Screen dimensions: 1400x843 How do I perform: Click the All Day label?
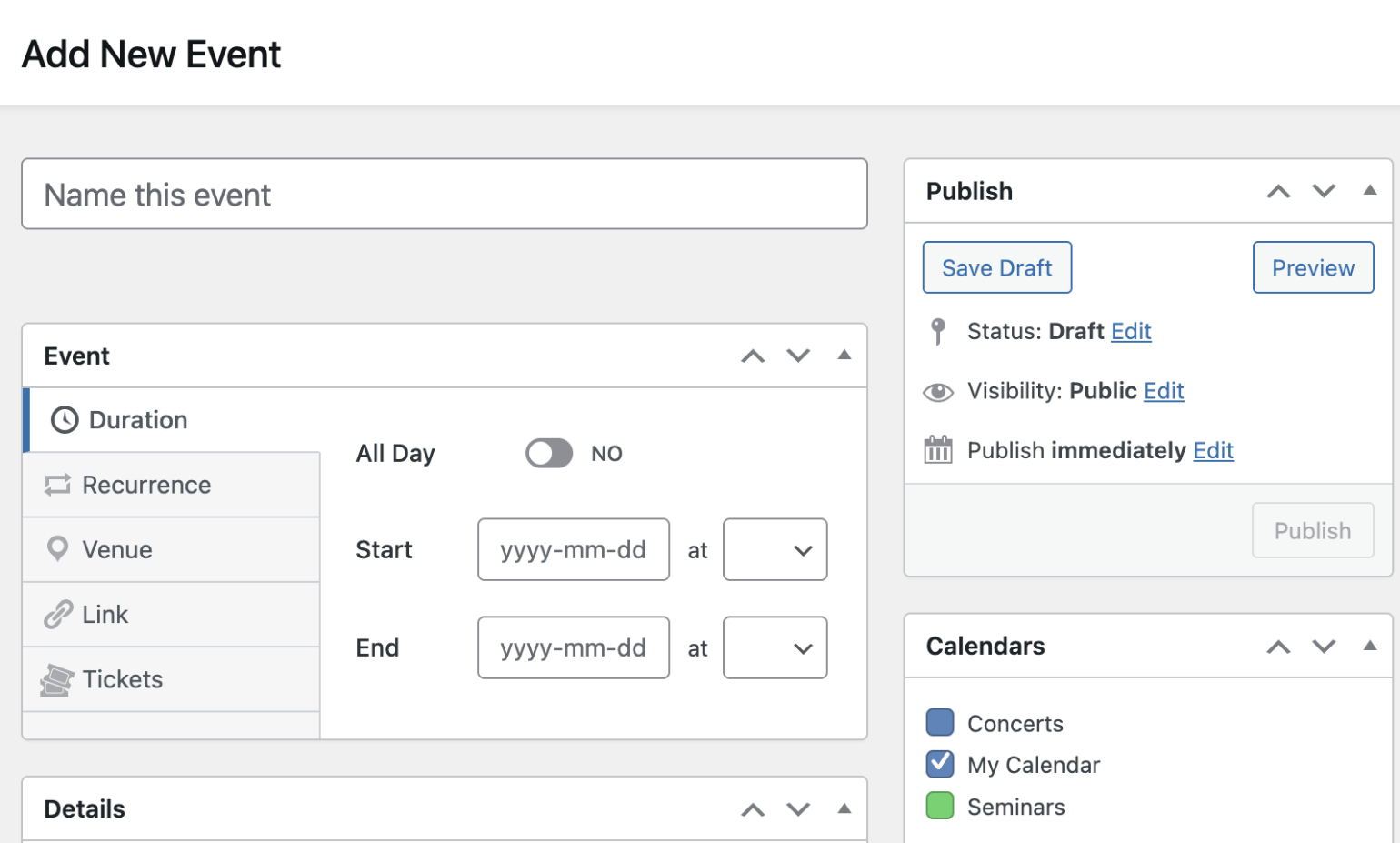click(x=395, y=454)
